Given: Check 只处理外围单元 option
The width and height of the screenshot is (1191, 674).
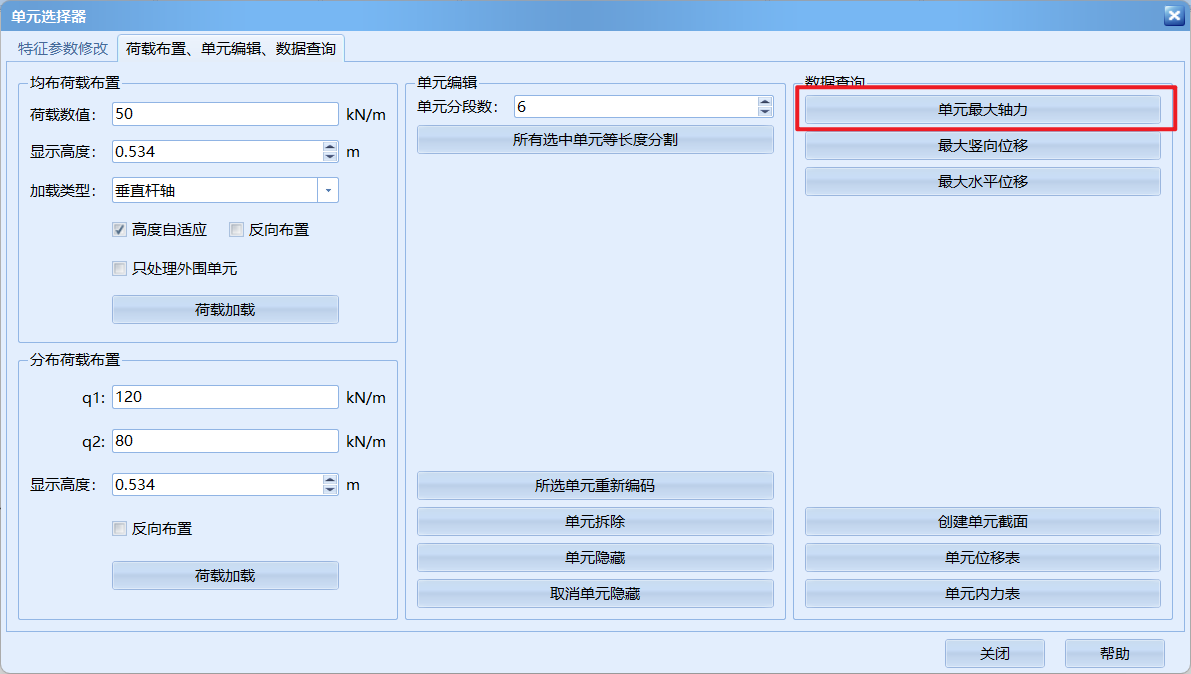Looking at the screenshot, I should pos(120,269).
